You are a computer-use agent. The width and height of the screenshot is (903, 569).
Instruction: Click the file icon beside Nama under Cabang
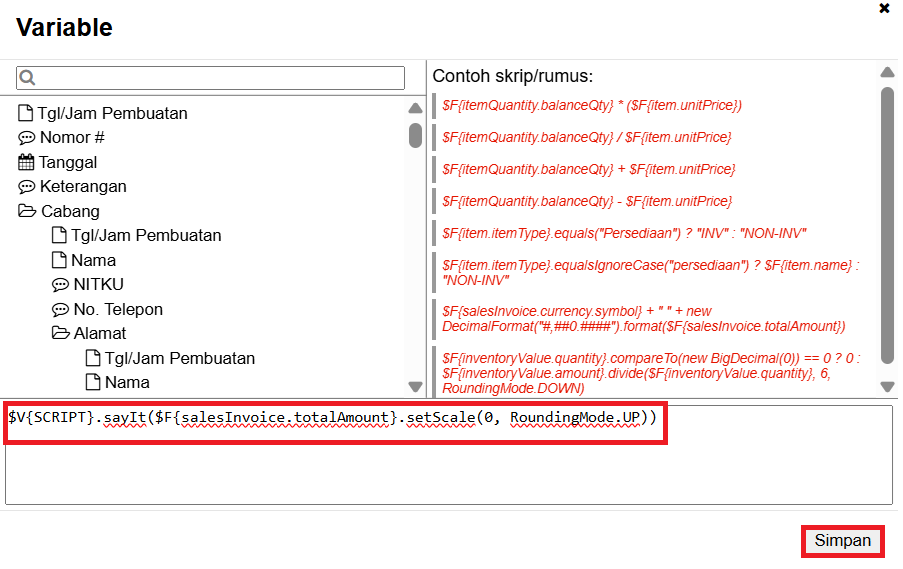click(x=60, y=260)
